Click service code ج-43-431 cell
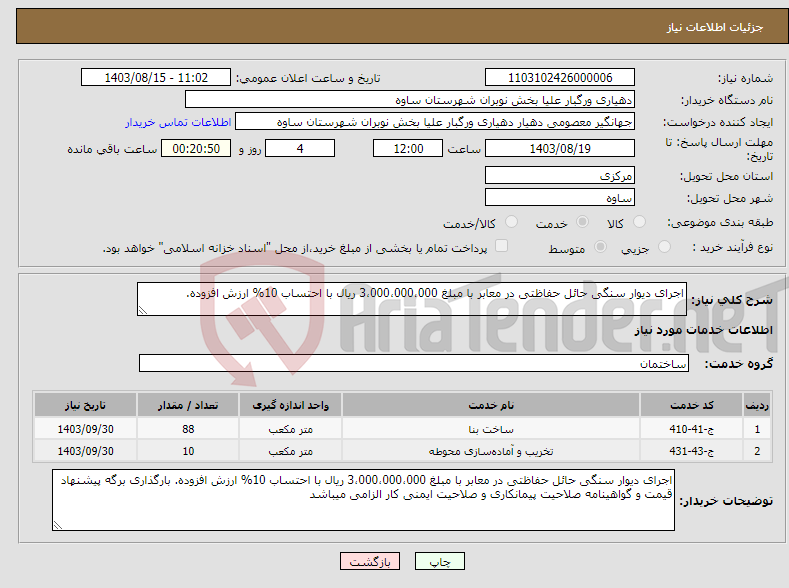789x588 pixels. [x=691, y=451]
